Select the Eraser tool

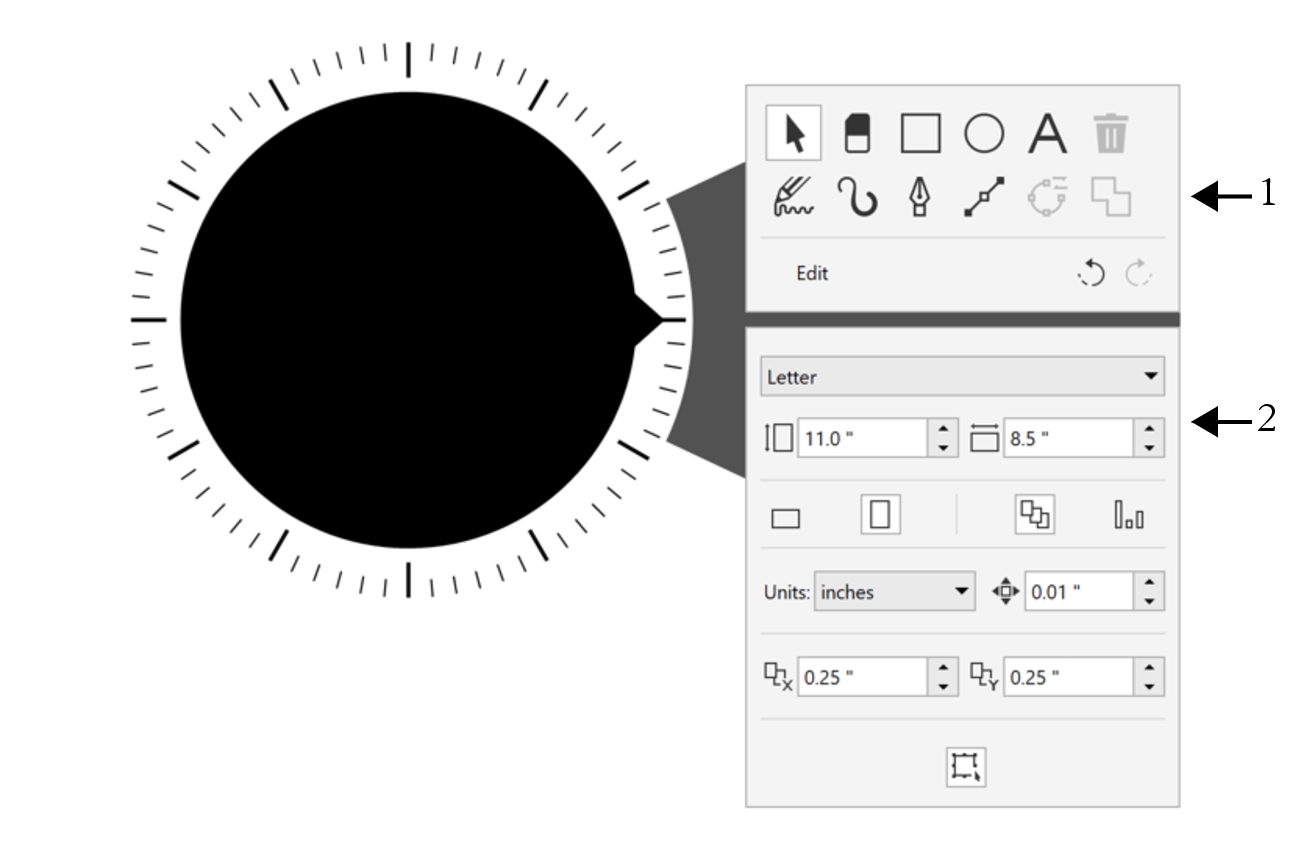click(x=858, y=133)
